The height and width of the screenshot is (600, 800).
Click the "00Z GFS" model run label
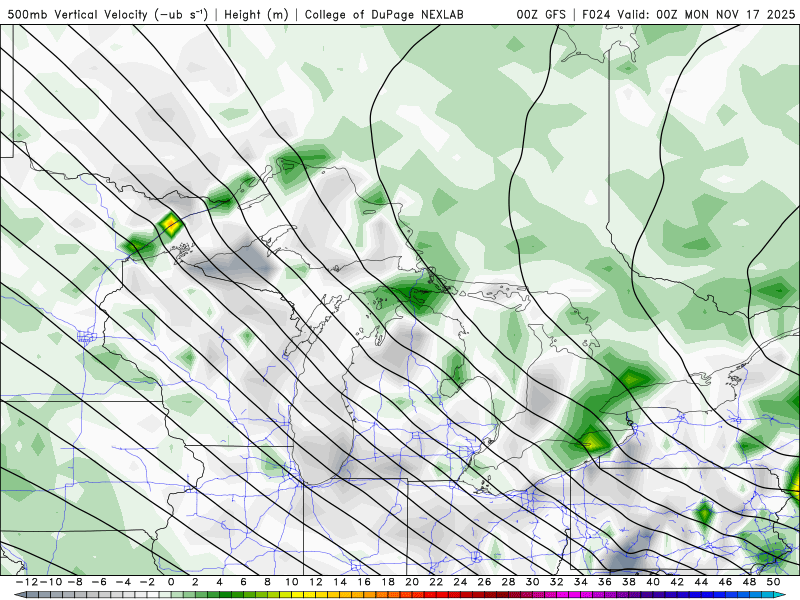click(x=541, y=14)
